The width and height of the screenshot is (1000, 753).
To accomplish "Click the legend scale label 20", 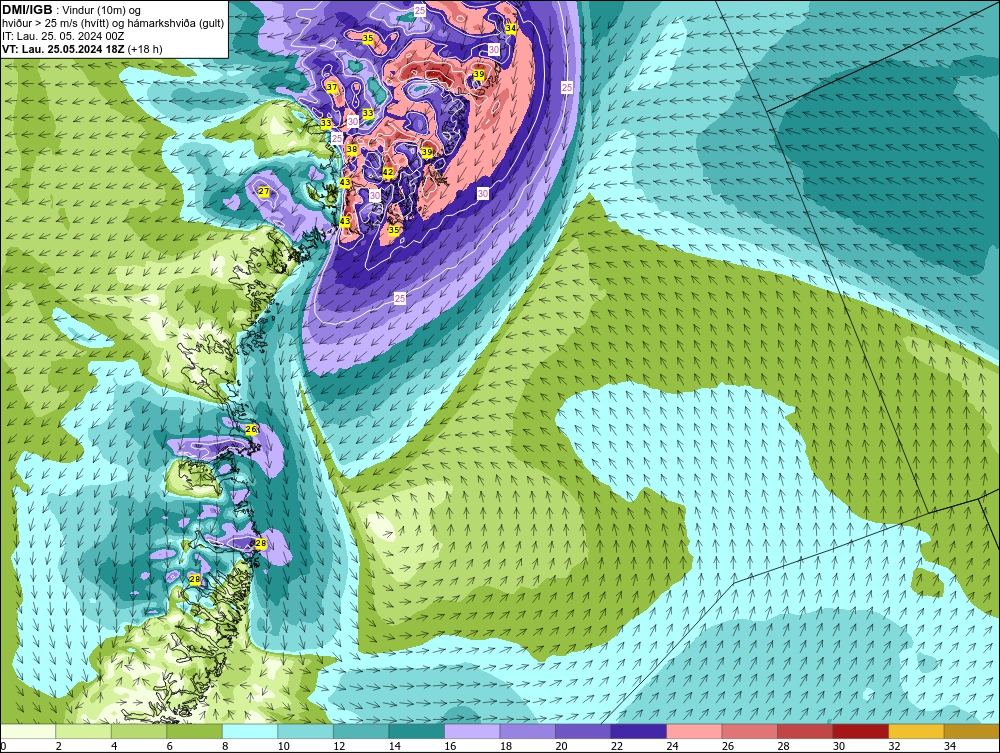I will (561, 746).
